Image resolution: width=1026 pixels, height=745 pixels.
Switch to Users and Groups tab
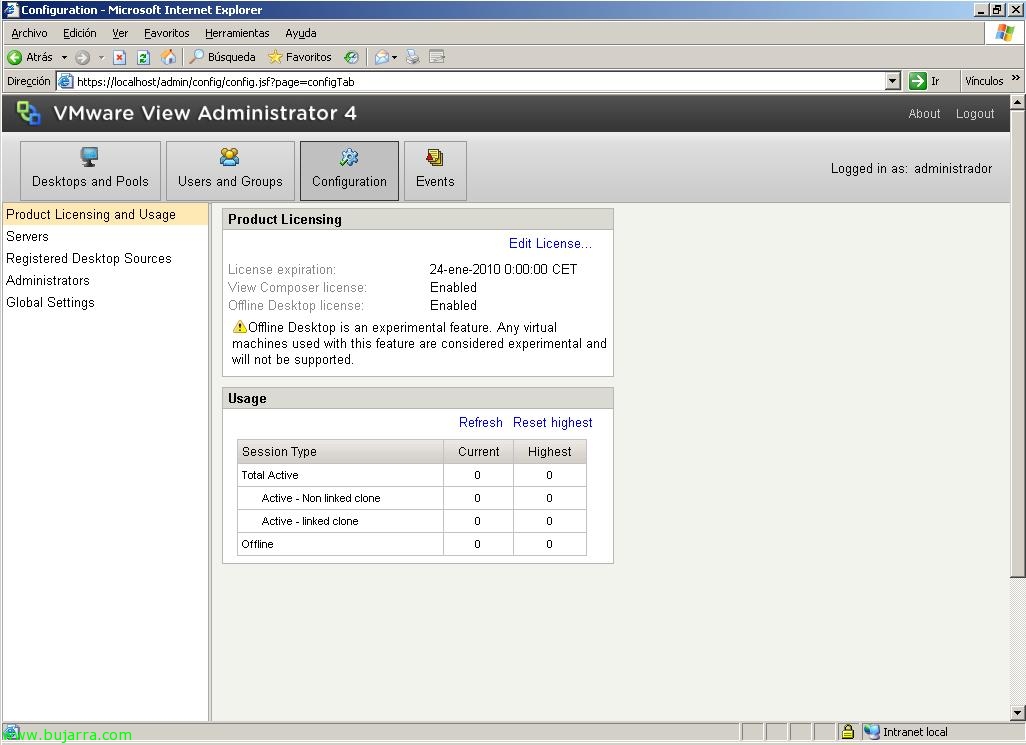tap(230, 171)
